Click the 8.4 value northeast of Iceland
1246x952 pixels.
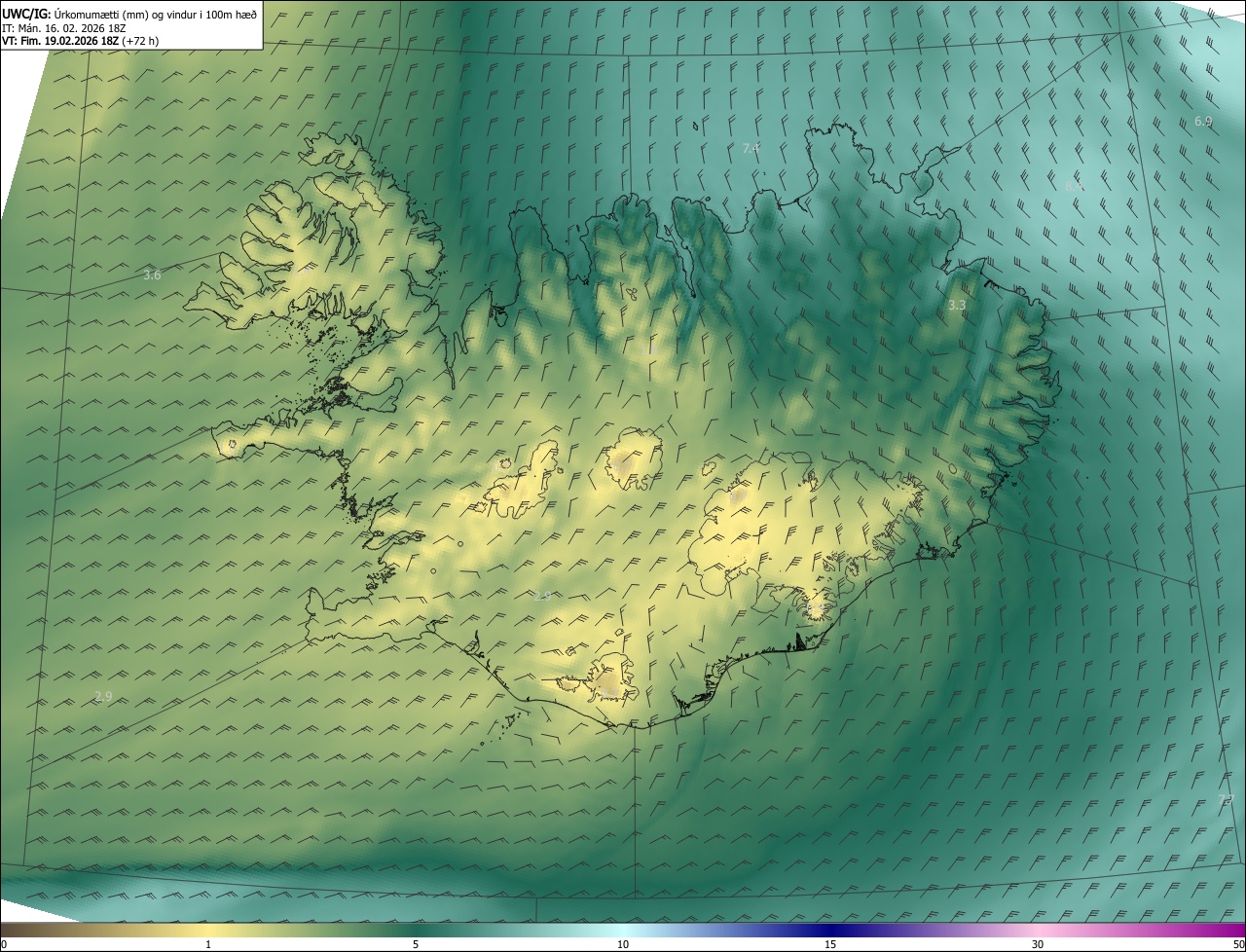(x=1074, y=185)
